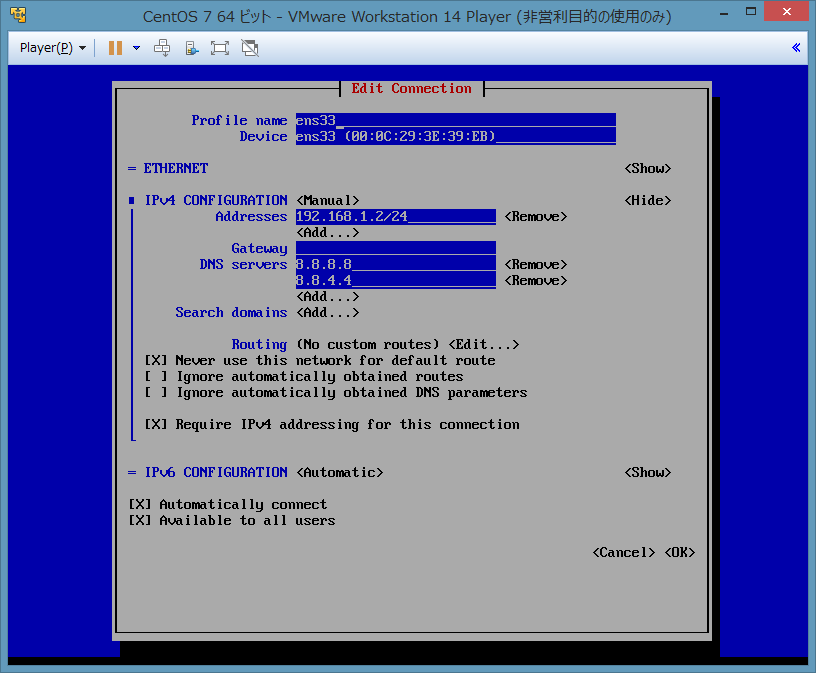Open the Routing Edit dialog
Viewport: 816px width, 673px height.
tap(483, 344)
